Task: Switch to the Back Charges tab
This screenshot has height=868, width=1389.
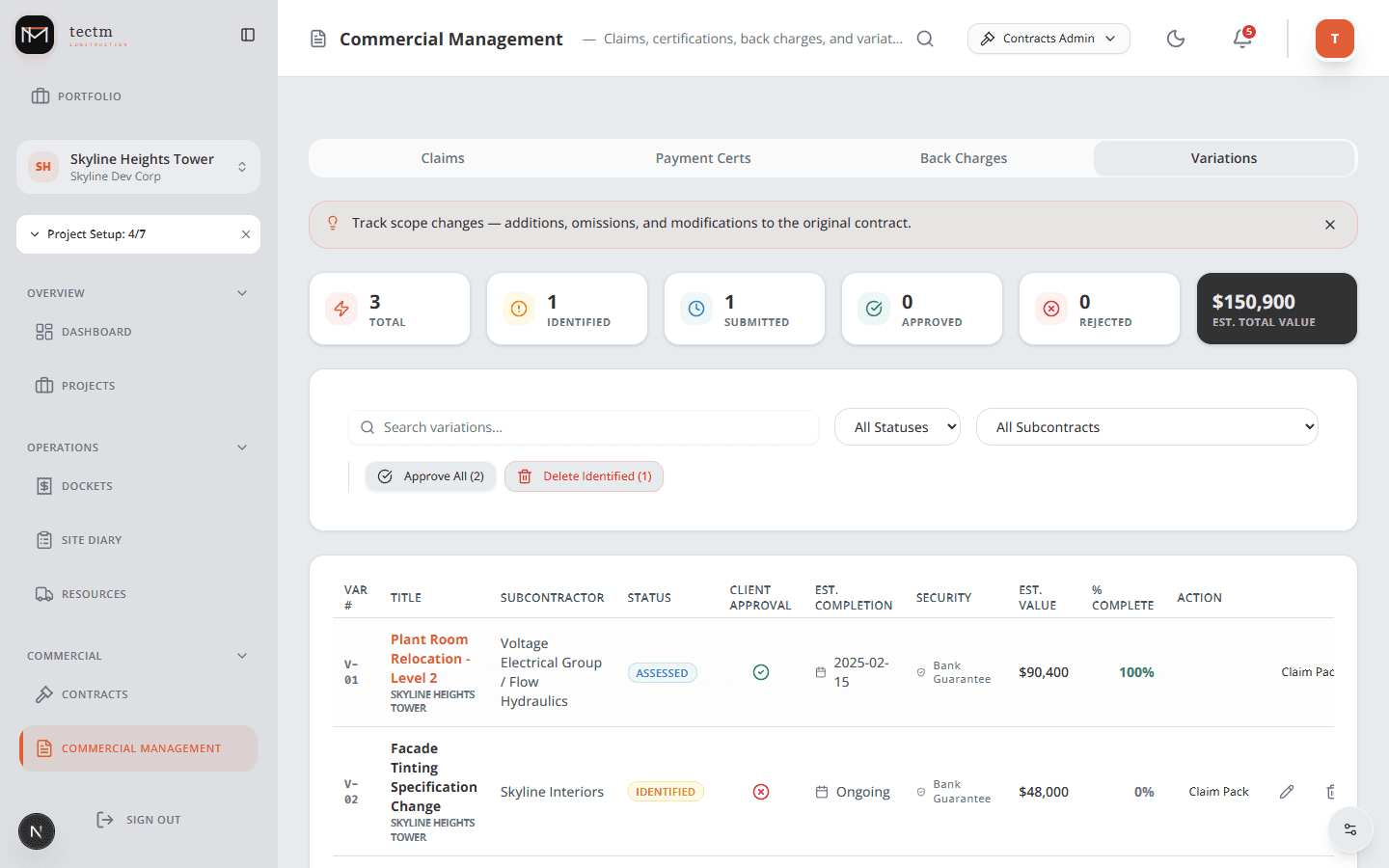Action: [963, 158]
